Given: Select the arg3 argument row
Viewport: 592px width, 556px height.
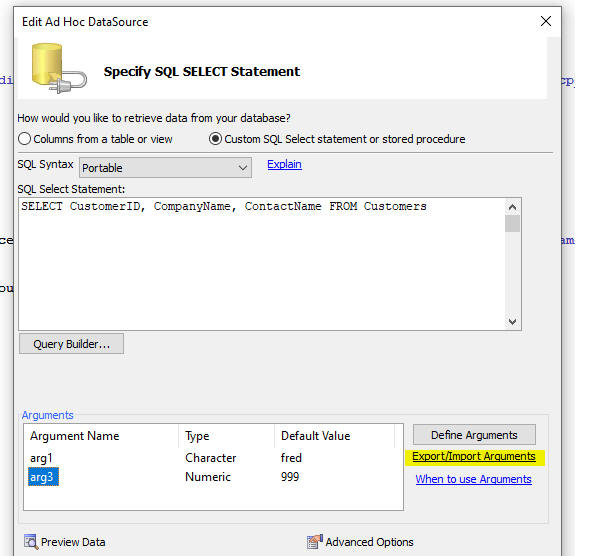Looking at the screenshot, I should pyautogui.click(x=213, y=477).
